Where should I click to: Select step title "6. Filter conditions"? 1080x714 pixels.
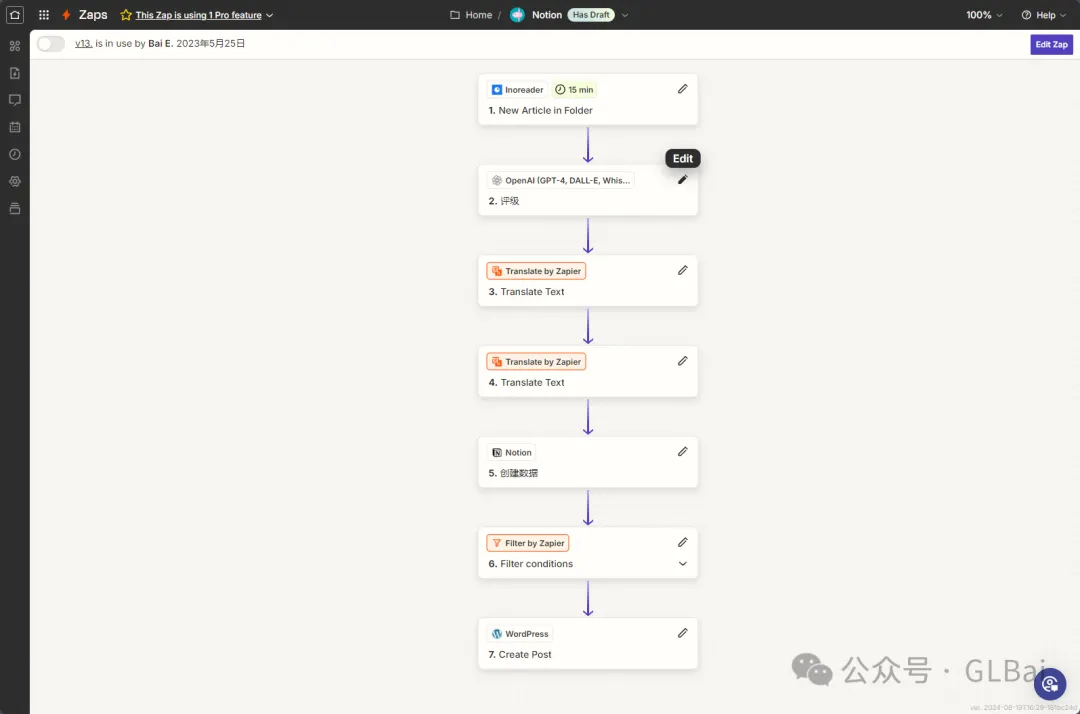(530, 564)
